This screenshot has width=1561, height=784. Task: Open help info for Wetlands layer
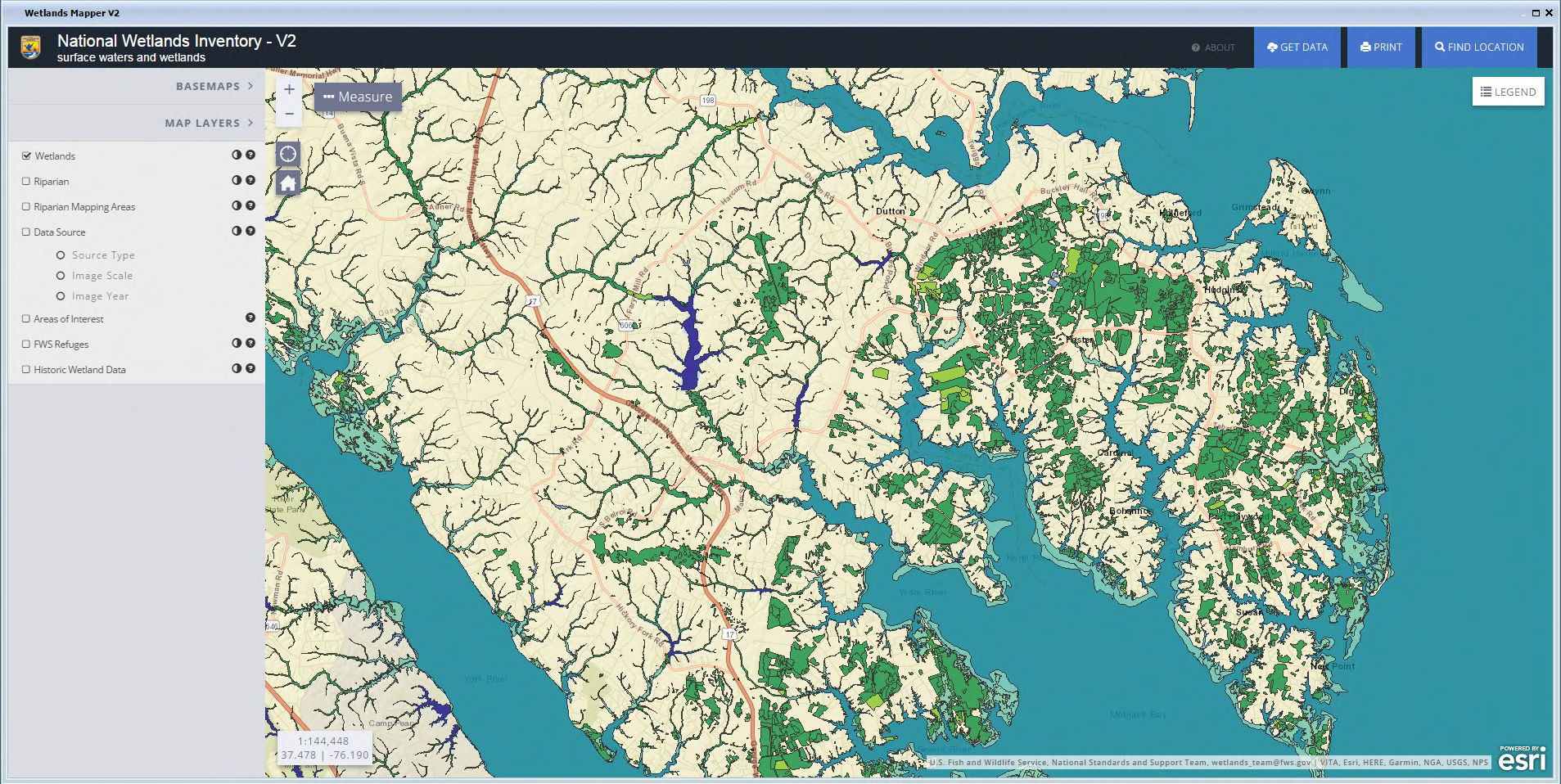point(250,155)
